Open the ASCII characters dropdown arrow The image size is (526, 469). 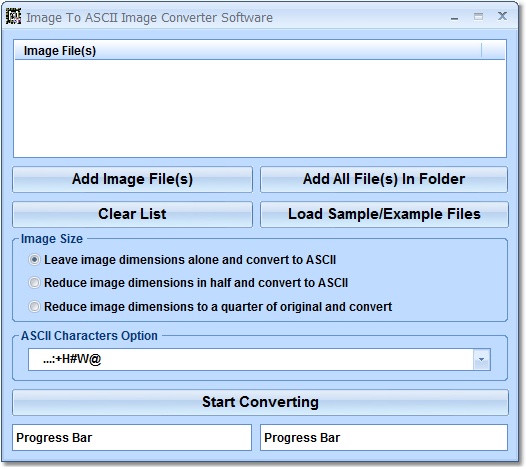[482, 359]
